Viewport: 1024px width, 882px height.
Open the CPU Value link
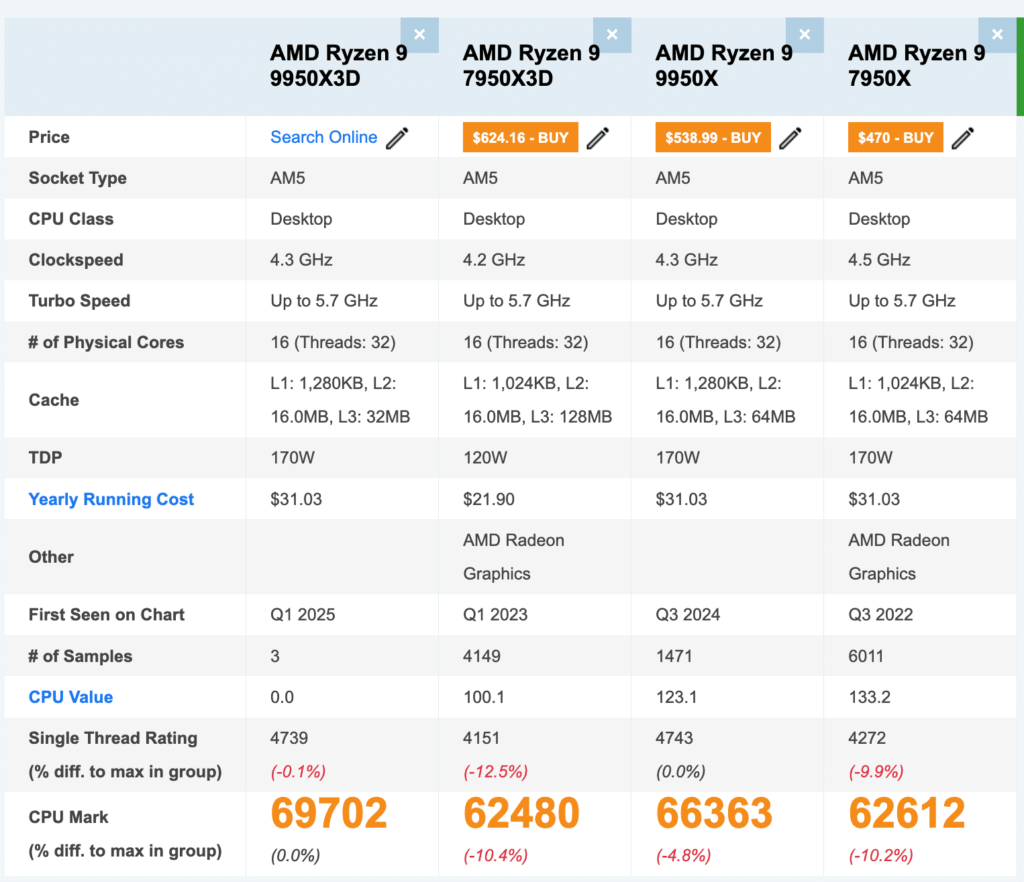[71, 697]
